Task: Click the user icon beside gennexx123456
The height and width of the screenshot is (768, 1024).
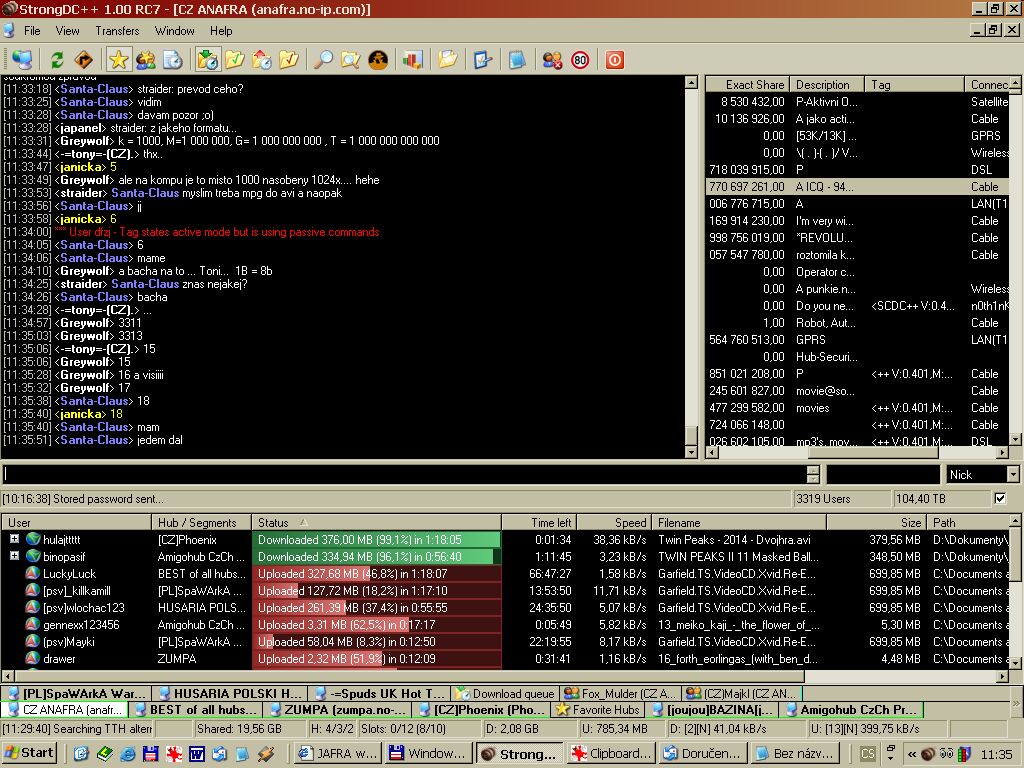Action: coord(33,624)
